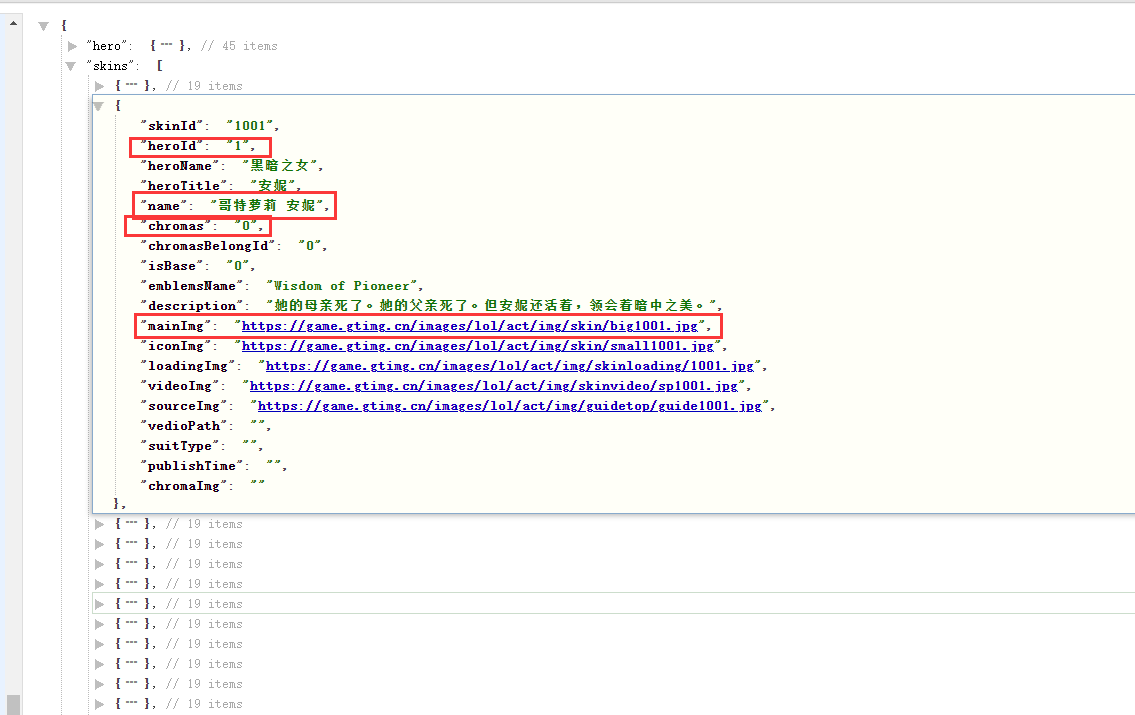Select the "suitType" key
Viewport: 1135px width, 715px height.
180,447
